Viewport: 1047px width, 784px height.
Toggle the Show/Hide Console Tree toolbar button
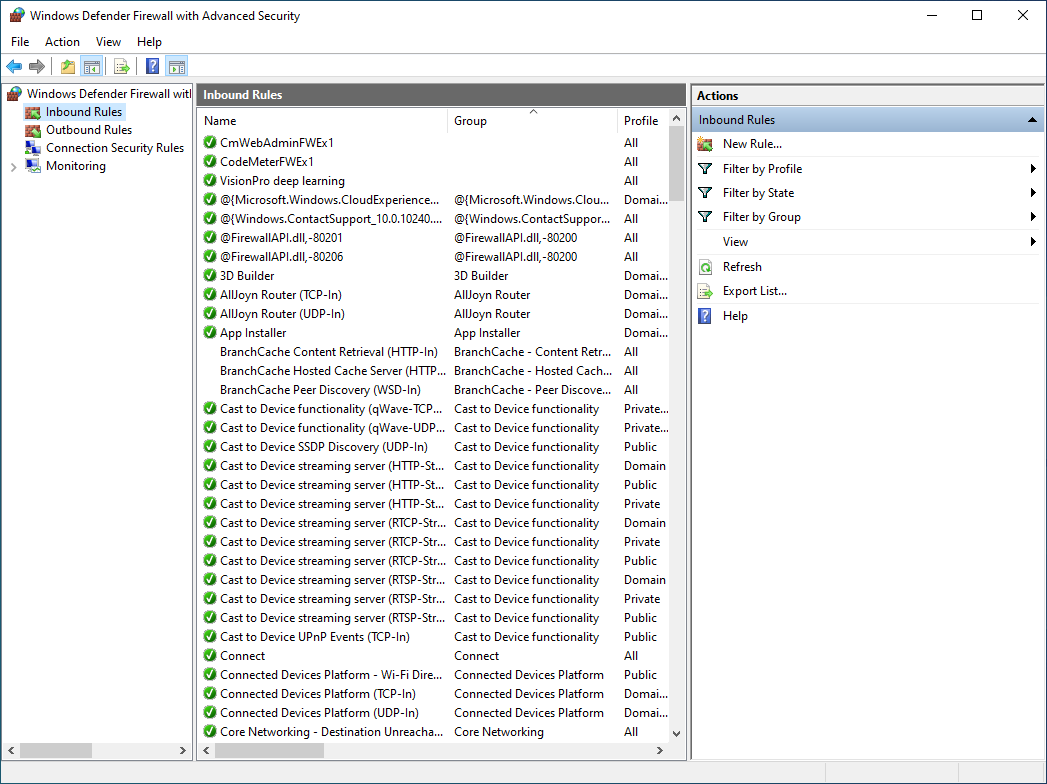click(x=91, y=67)
